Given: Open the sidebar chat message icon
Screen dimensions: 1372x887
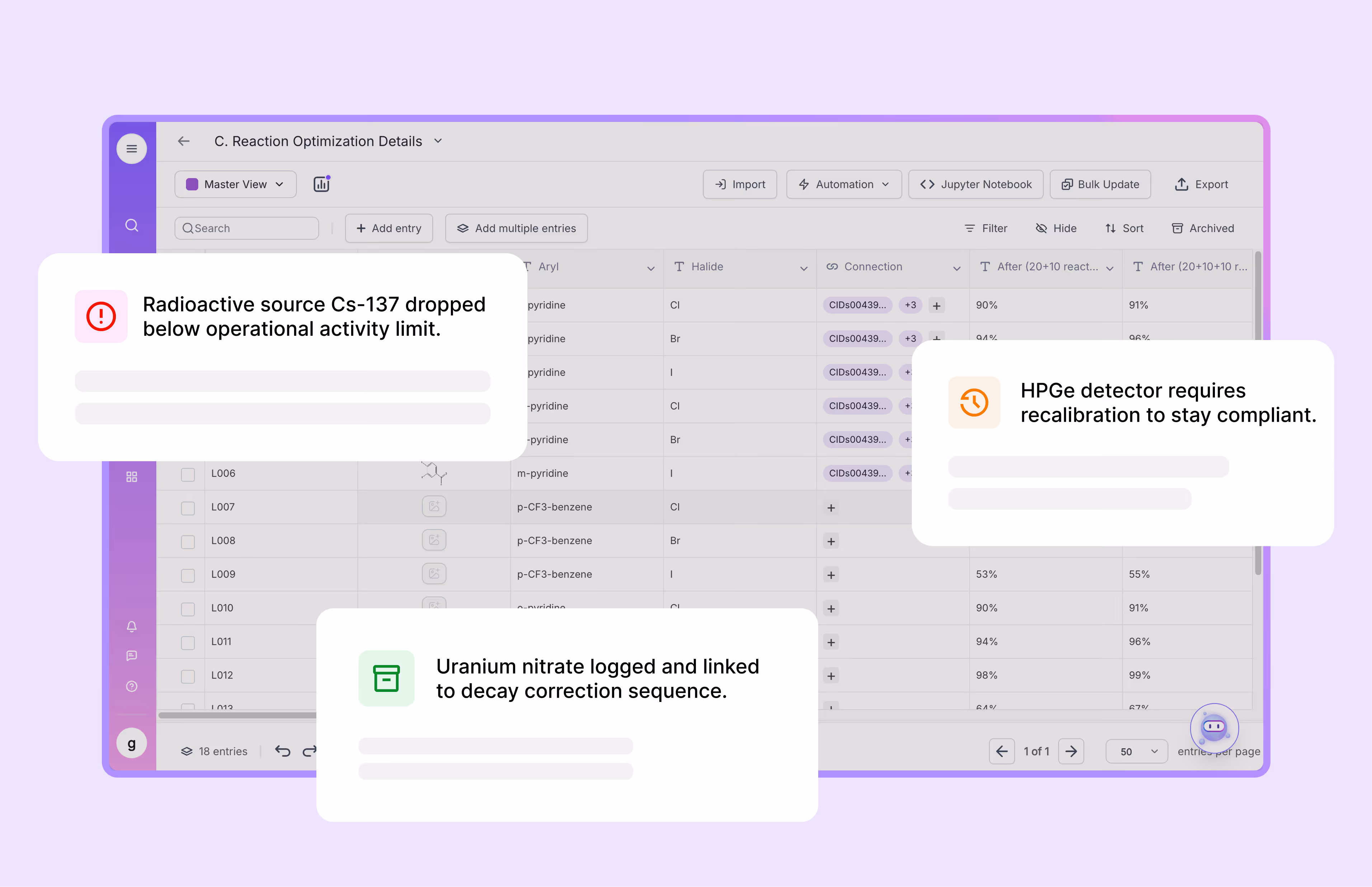Looking at the screenshot, I should tap(131, 656).
